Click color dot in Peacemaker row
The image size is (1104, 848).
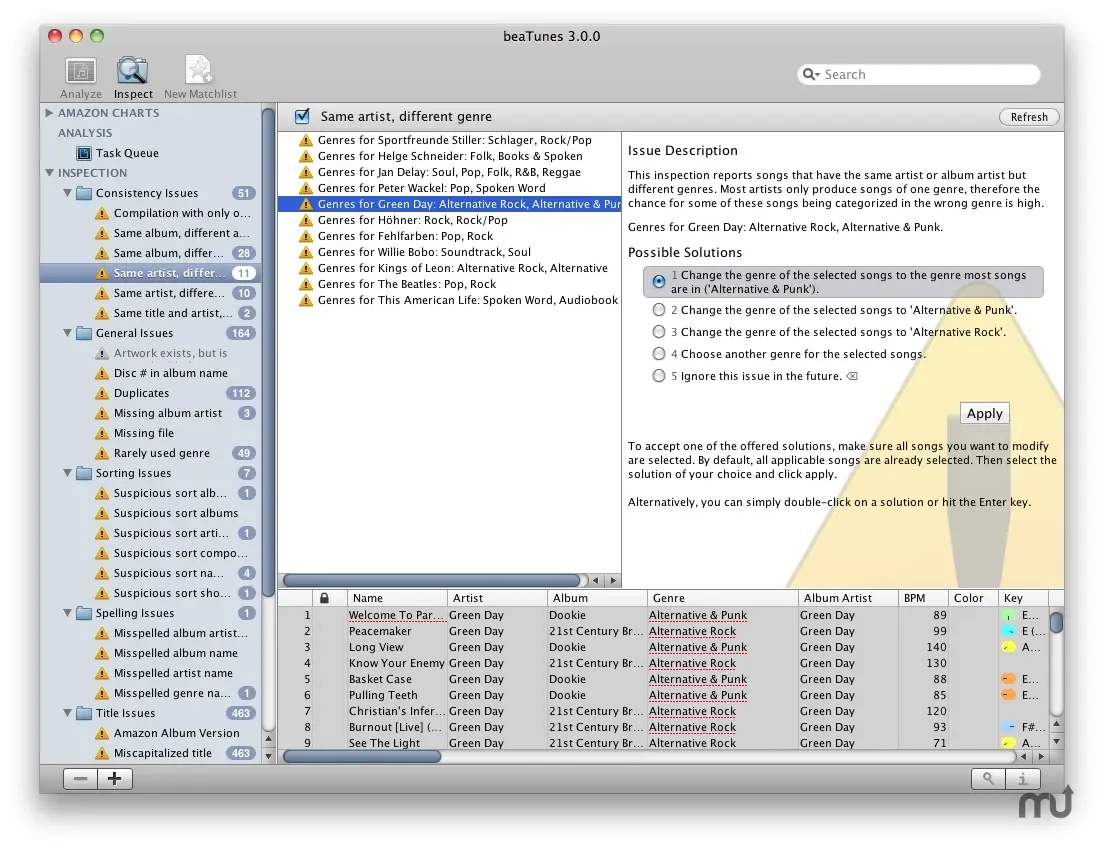(x=1008, y=631)
